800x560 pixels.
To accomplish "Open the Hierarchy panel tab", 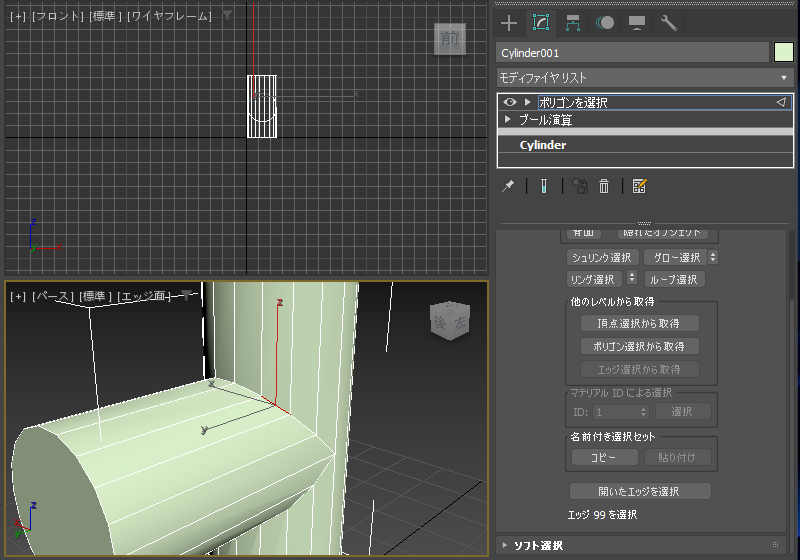I will pyautogui.click(x=572, y=23).
